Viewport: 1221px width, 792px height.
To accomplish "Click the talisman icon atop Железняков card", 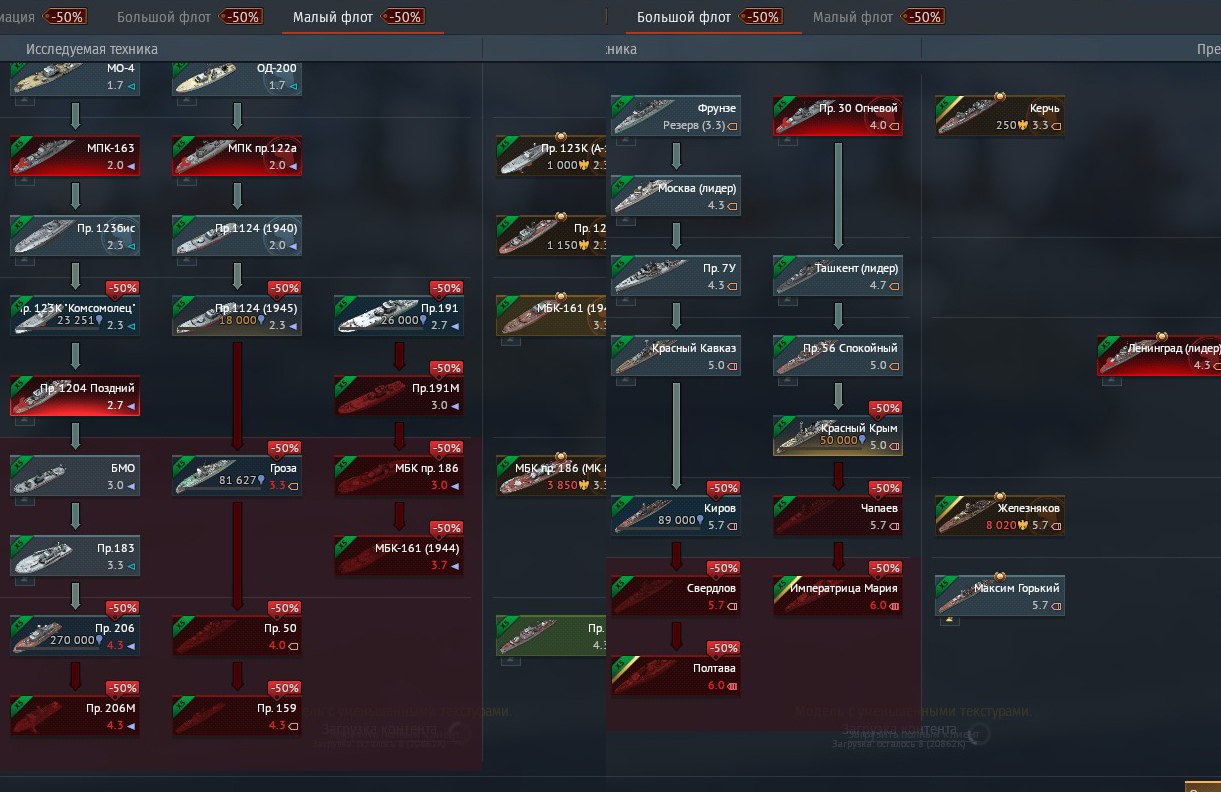I will pyautogui.click(x=999, y=496).
